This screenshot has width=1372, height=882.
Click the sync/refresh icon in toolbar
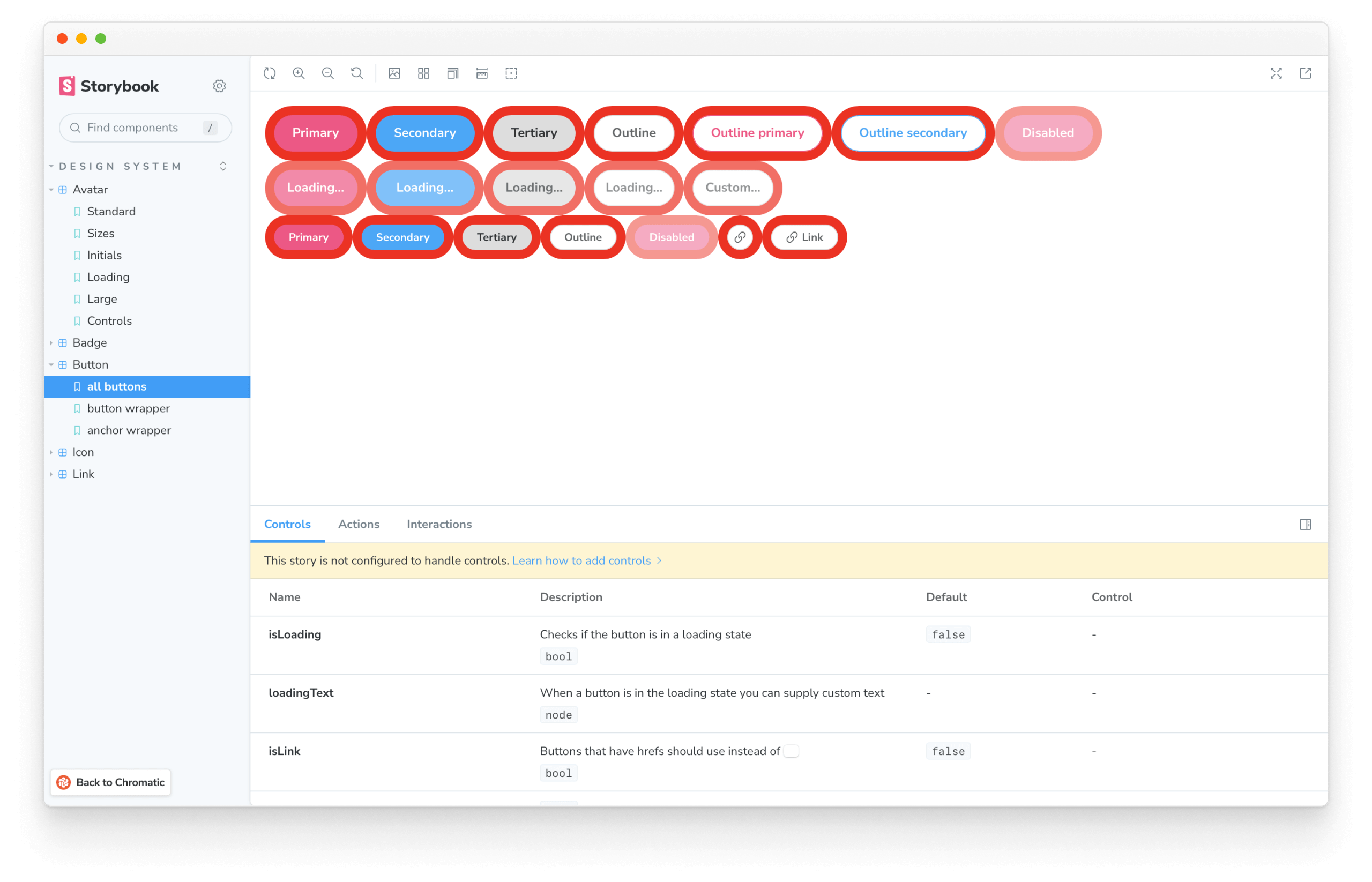[x=270, y=73]
